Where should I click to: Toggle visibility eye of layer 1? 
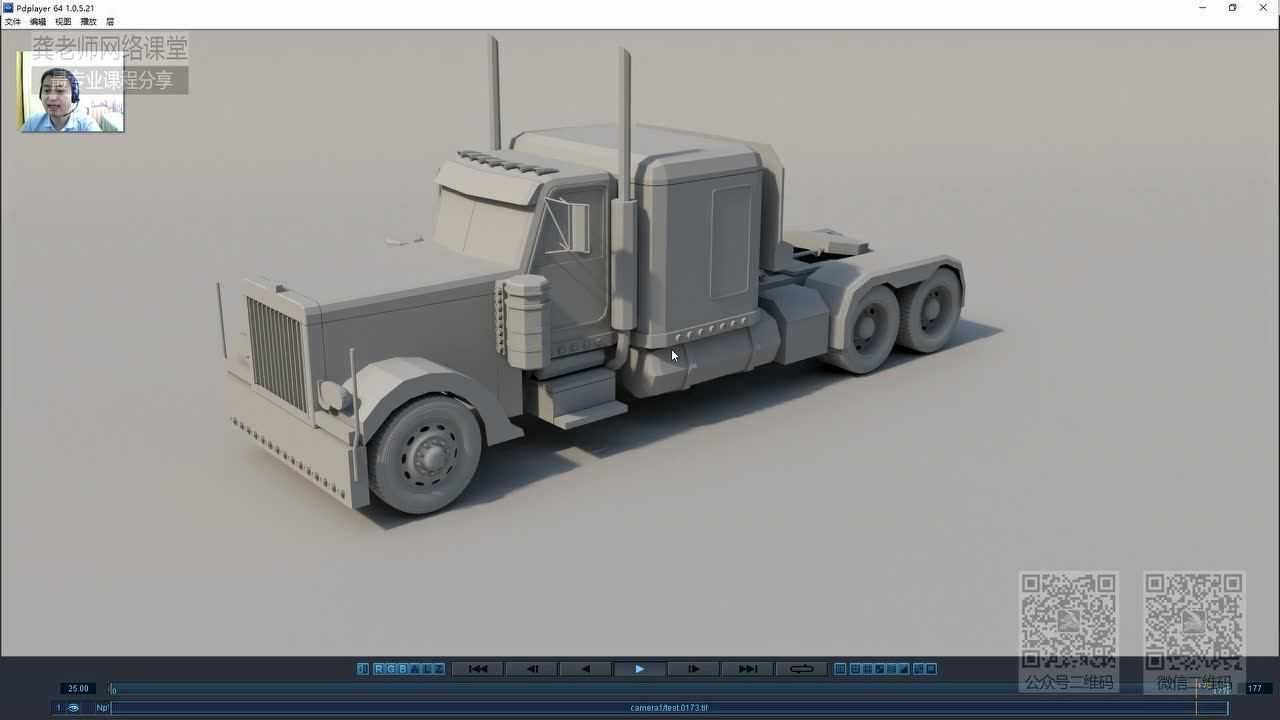coord(73,708)
